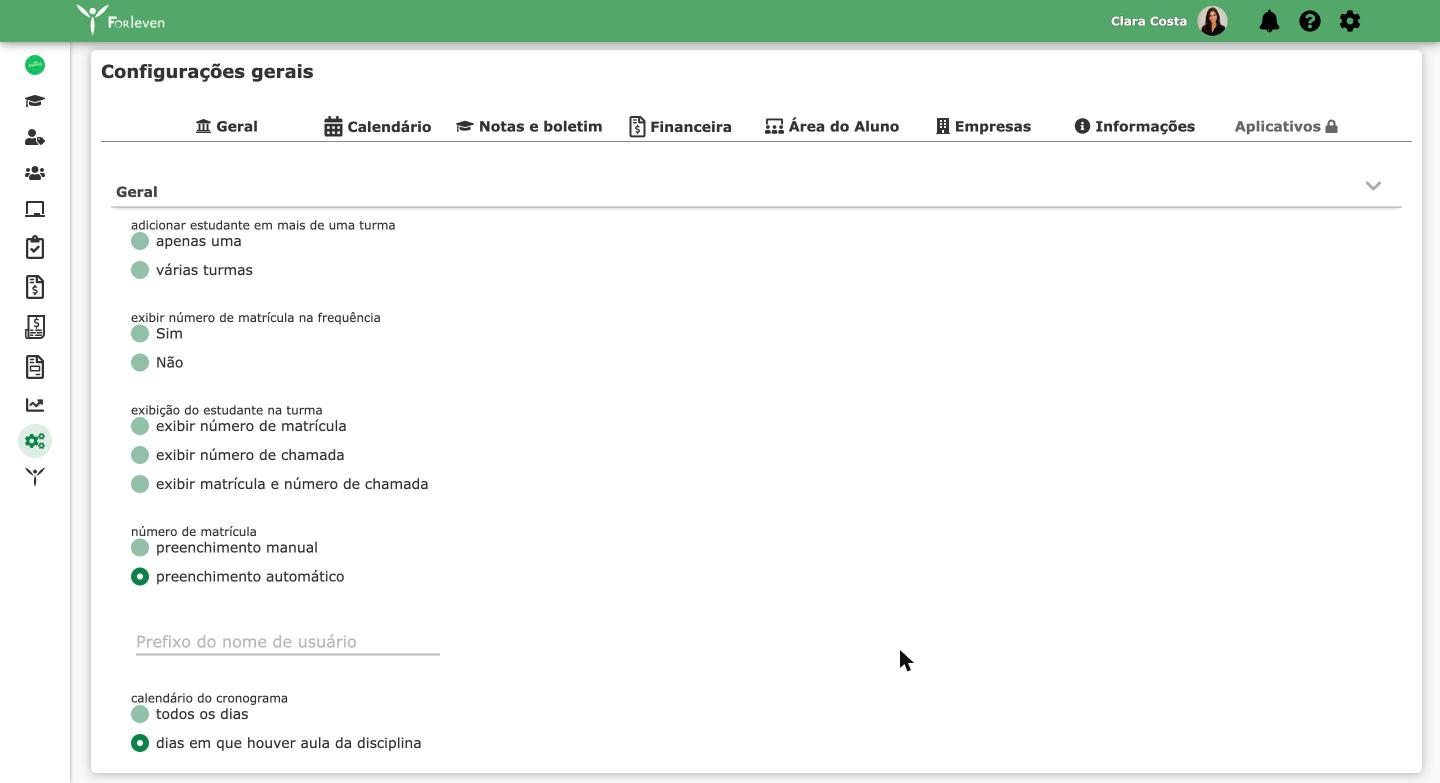This screenshot has width=1440, height=783.
Task: Choose 'todos os dias' radio option
Action: point(140,714)
